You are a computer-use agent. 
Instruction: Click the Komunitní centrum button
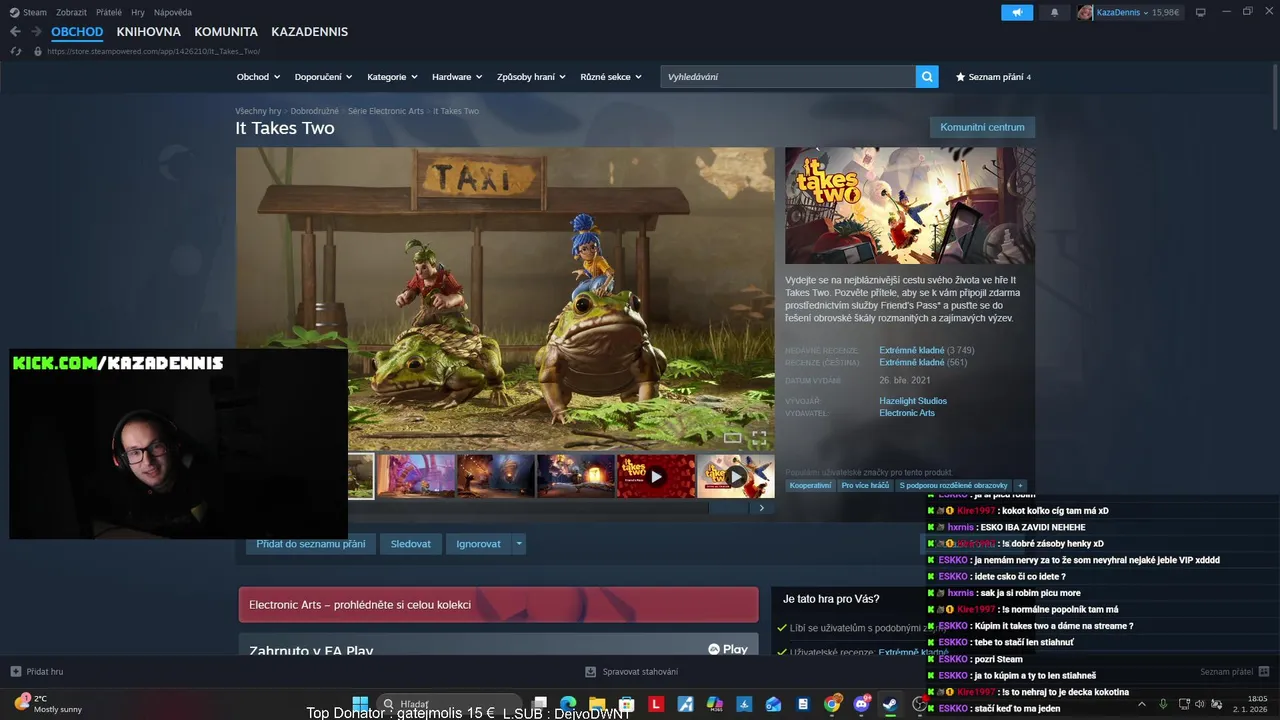coord(982,128)
